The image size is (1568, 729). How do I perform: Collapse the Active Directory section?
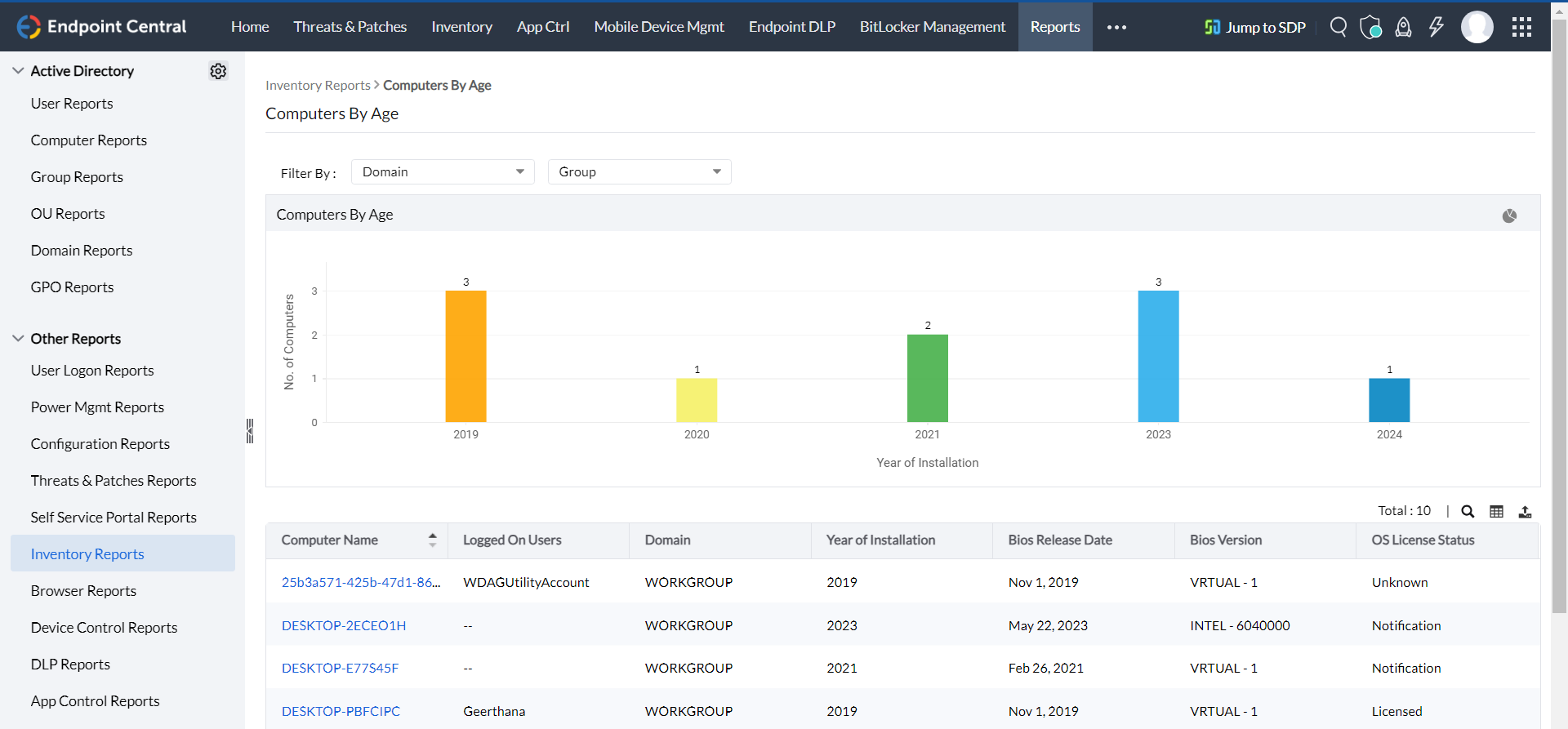coord(18,71)
